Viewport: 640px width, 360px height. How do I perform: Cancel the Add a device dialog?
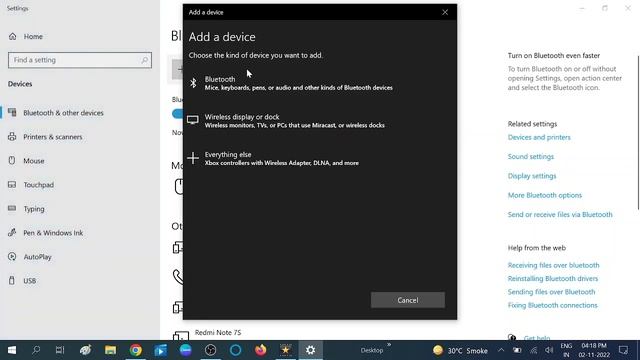(x=408, y=300)
